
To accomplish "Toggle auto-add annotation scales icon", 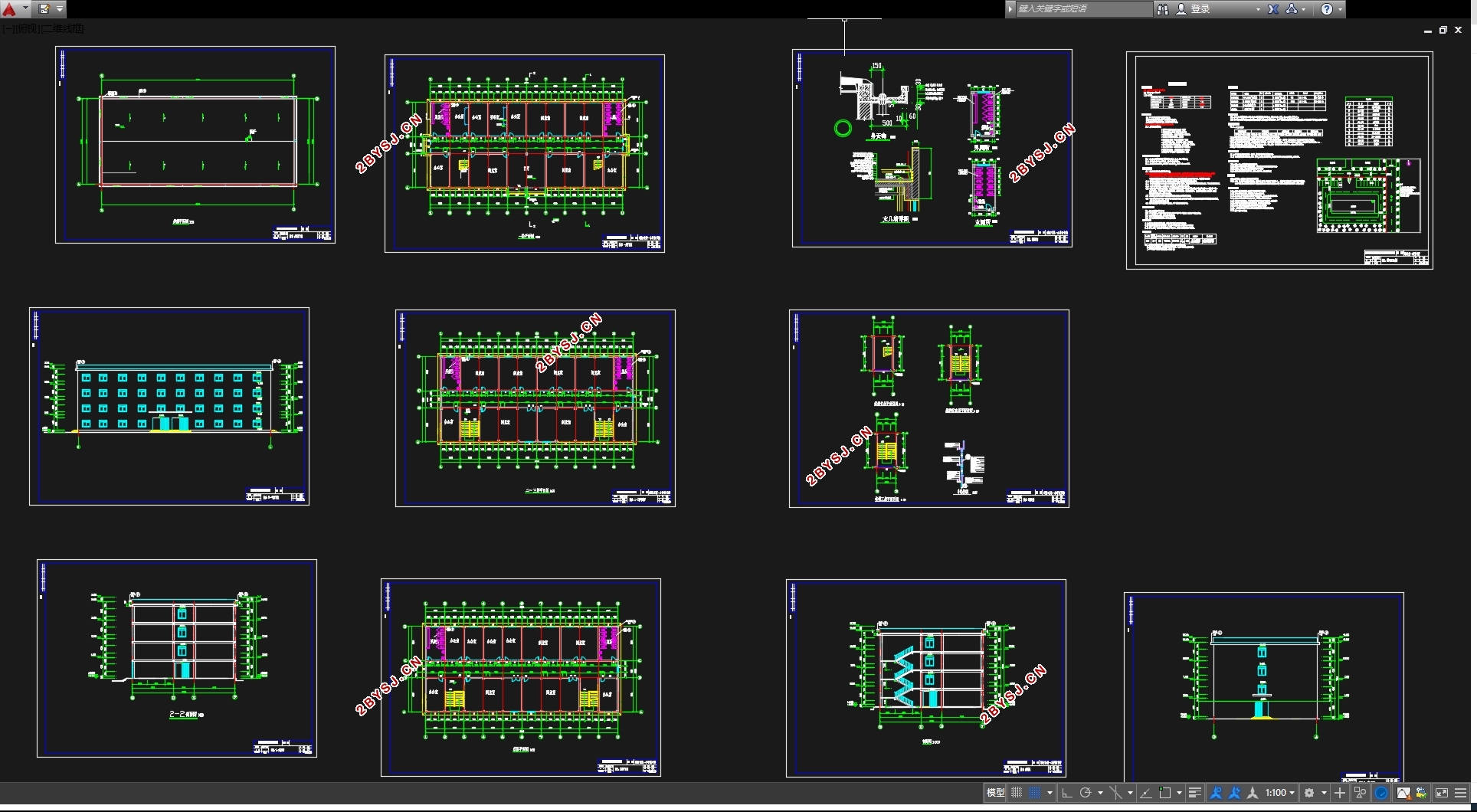I will (x=1234, y=793).
